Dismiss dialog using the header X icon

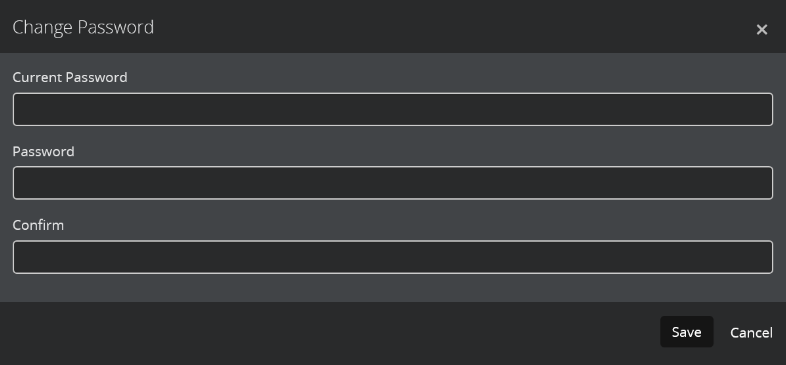(761, 30)
